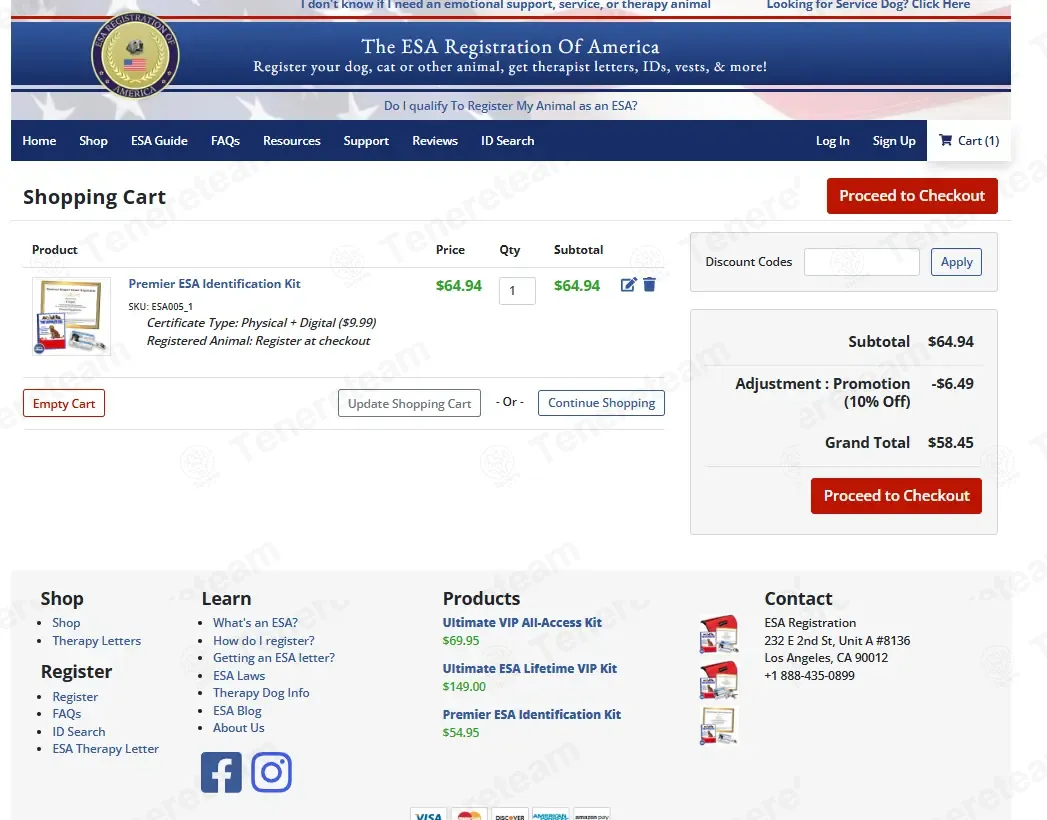1047x820 pixels.
Task: Open How do I register? link
Action: click(264, 640)
